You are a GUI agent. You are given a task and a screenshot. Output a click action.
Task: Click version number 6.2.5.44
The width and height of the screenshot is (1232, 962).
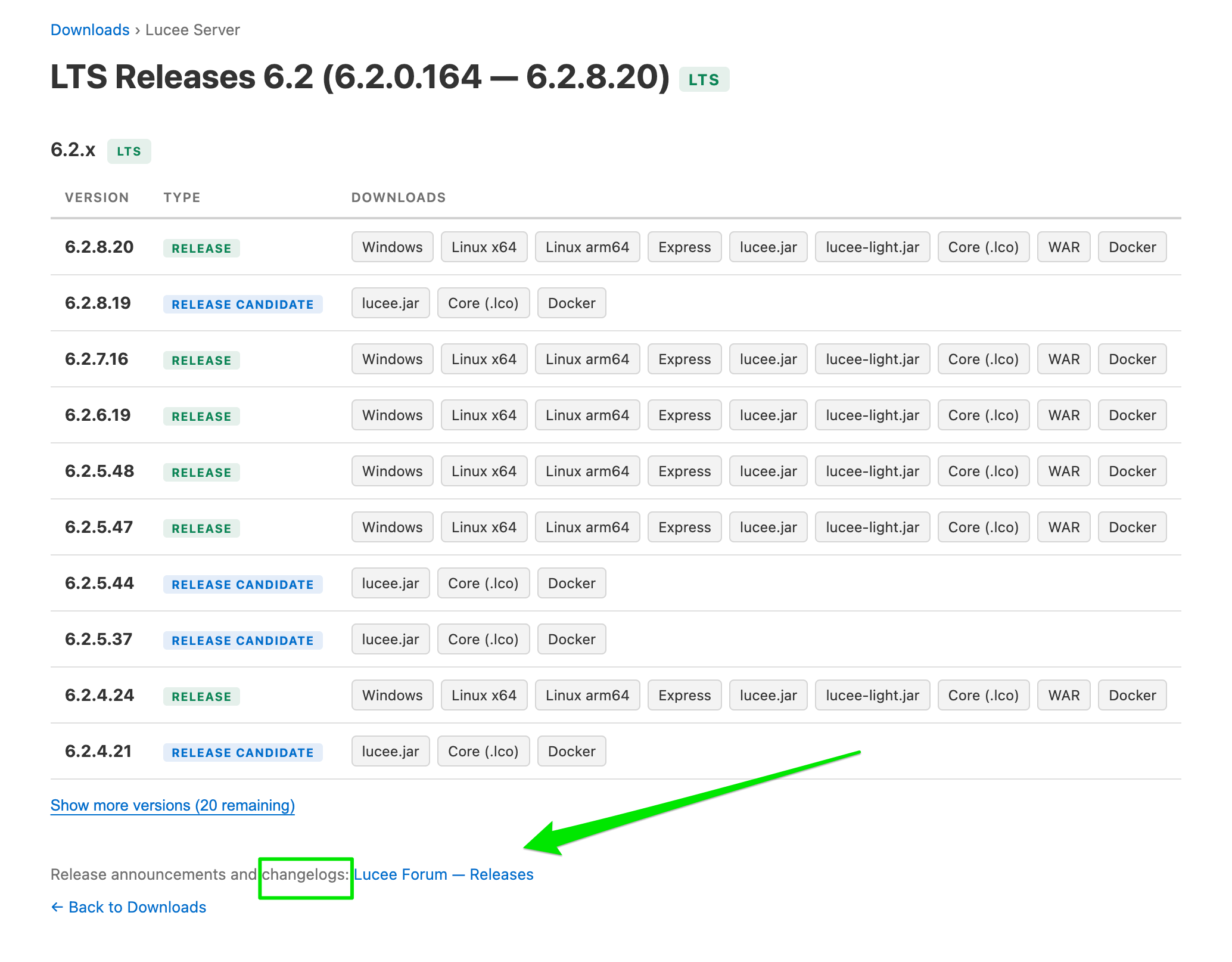99,583
